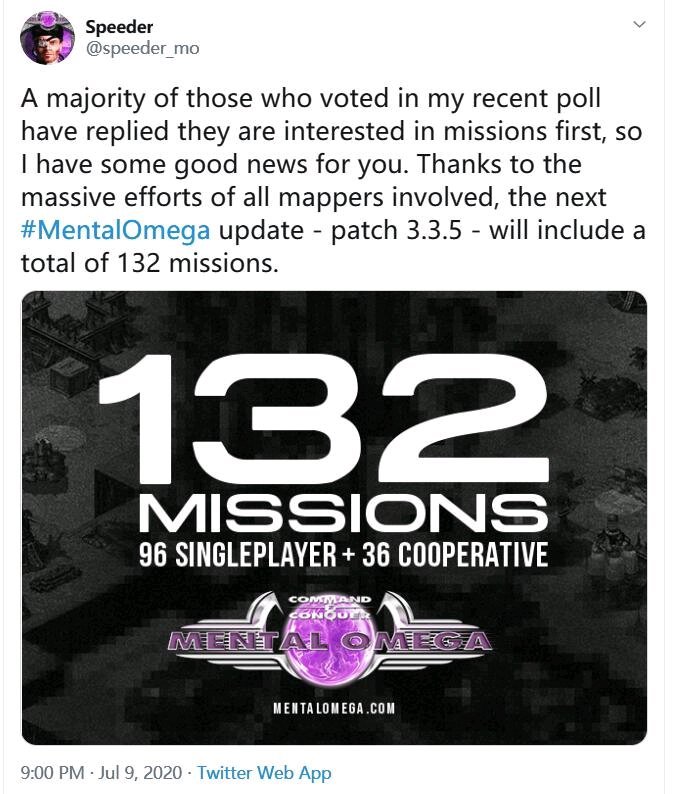Open Speeder's profile avatar picture
The height and width of the screenshot is (794, 674).
[x=47, y=38]
